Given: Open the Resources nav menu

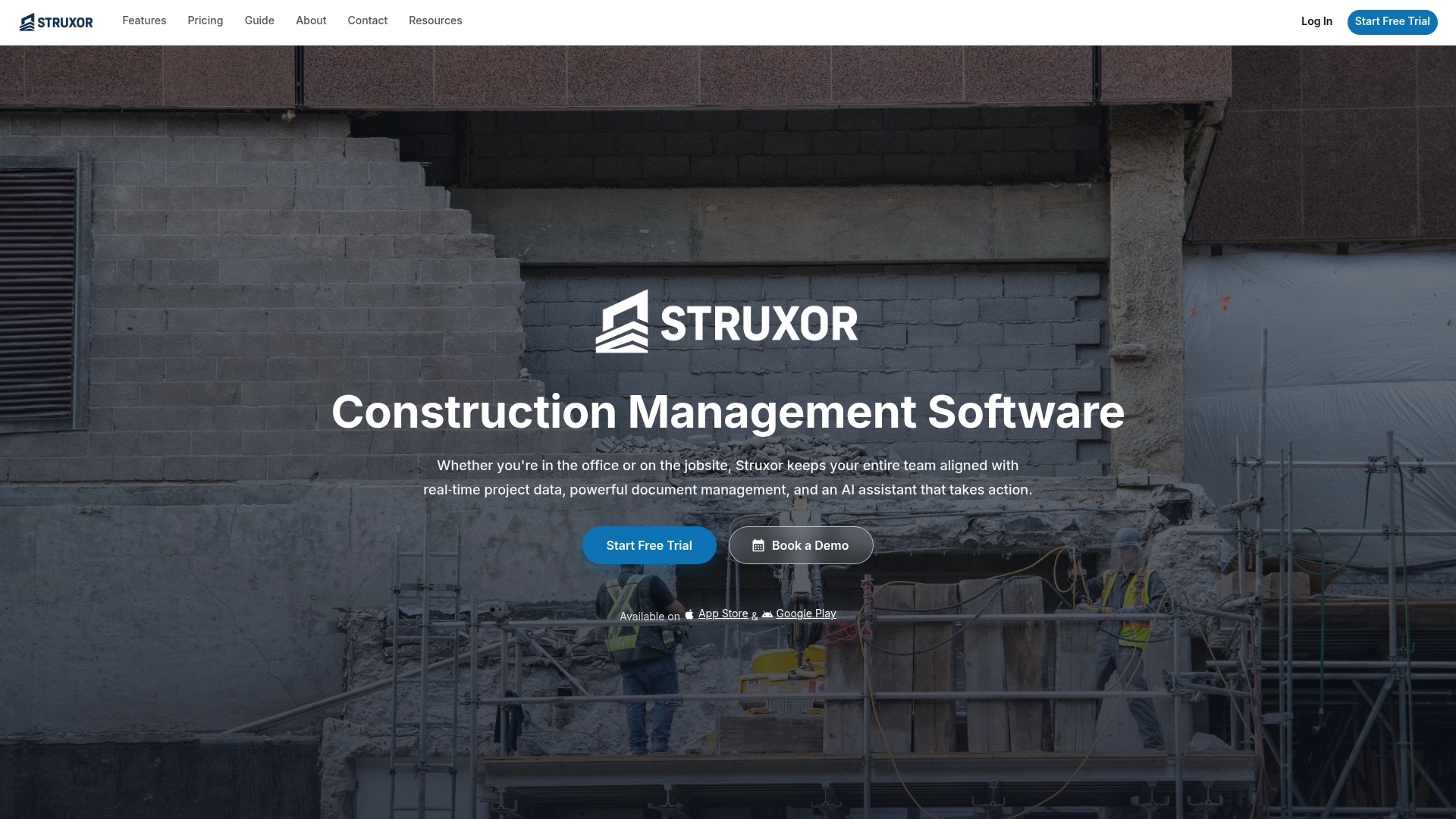Looking at the screenshot, I should [x=435, y=20].
